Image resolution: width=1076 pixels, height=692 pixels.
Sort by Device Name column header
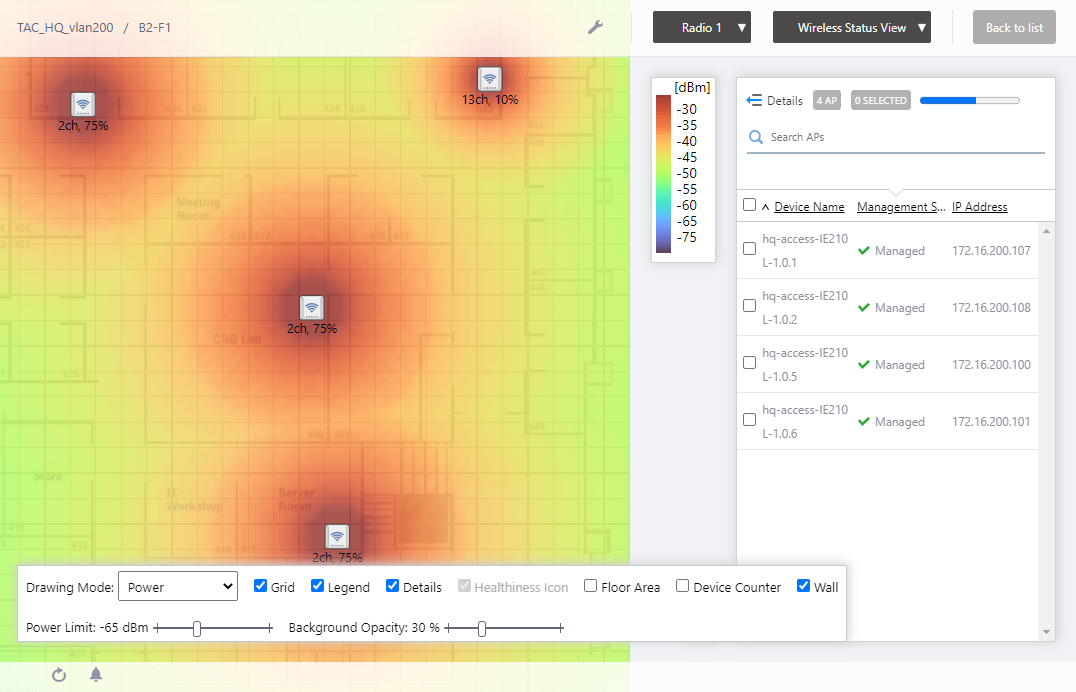[809, 207]
